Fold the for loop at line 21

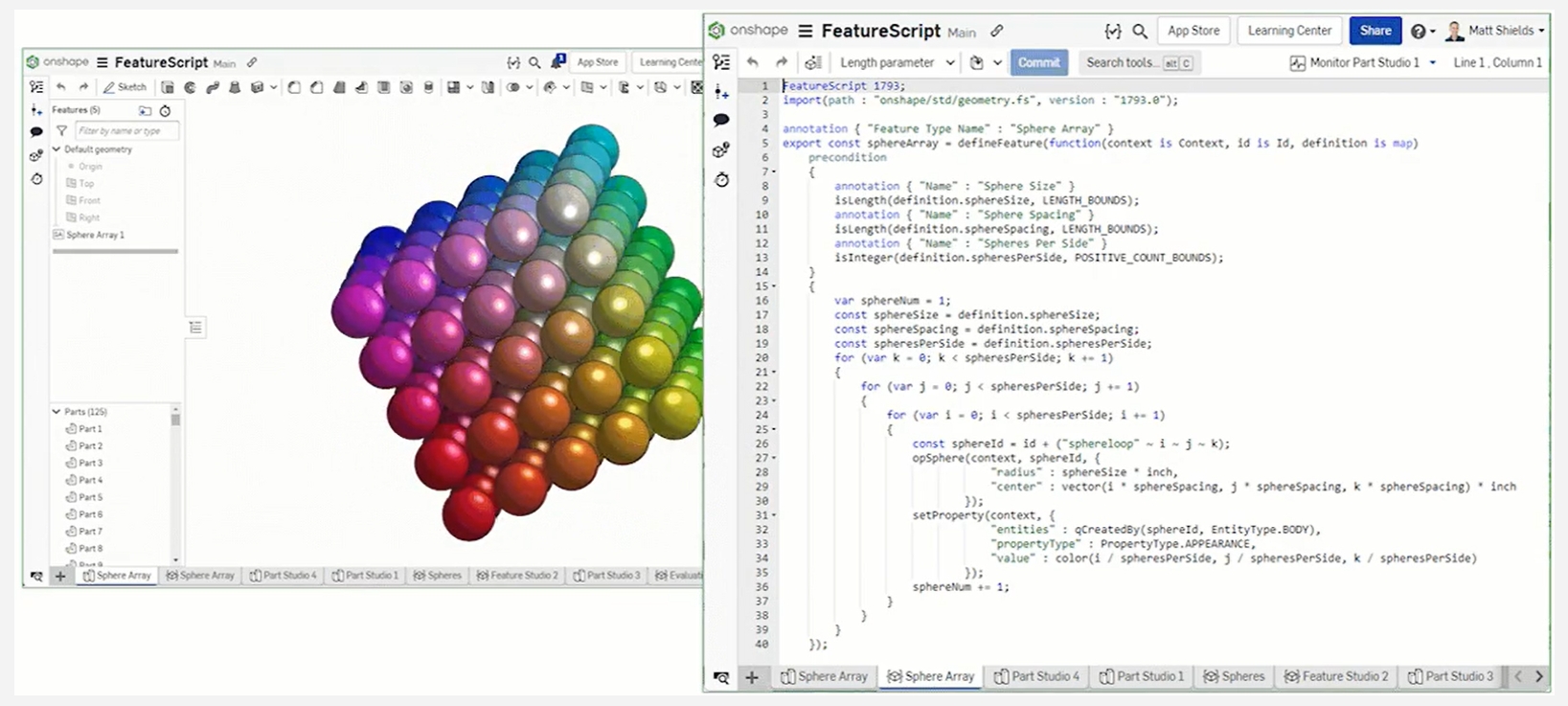click(x=774, y=373)
